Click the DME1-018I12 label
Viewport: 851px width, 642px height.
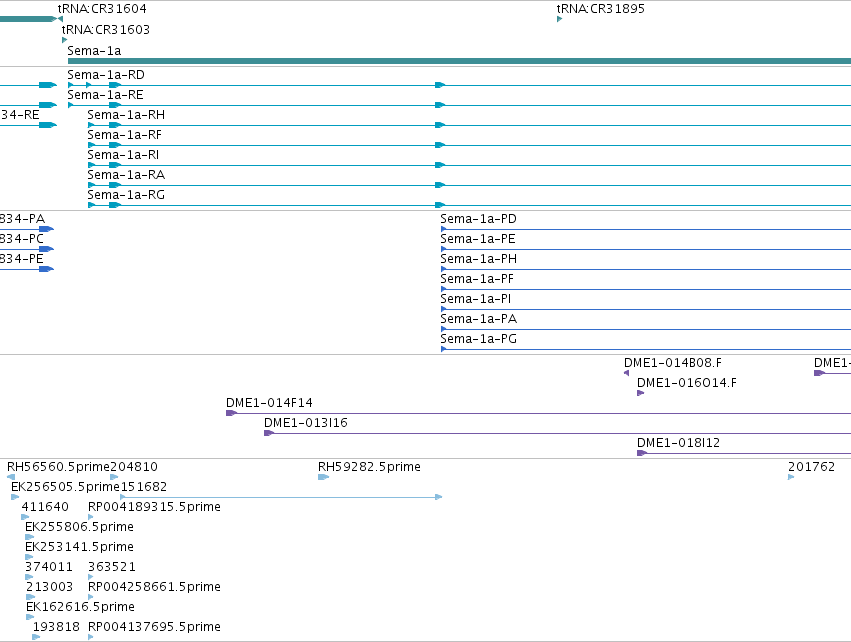click(678, 443)
